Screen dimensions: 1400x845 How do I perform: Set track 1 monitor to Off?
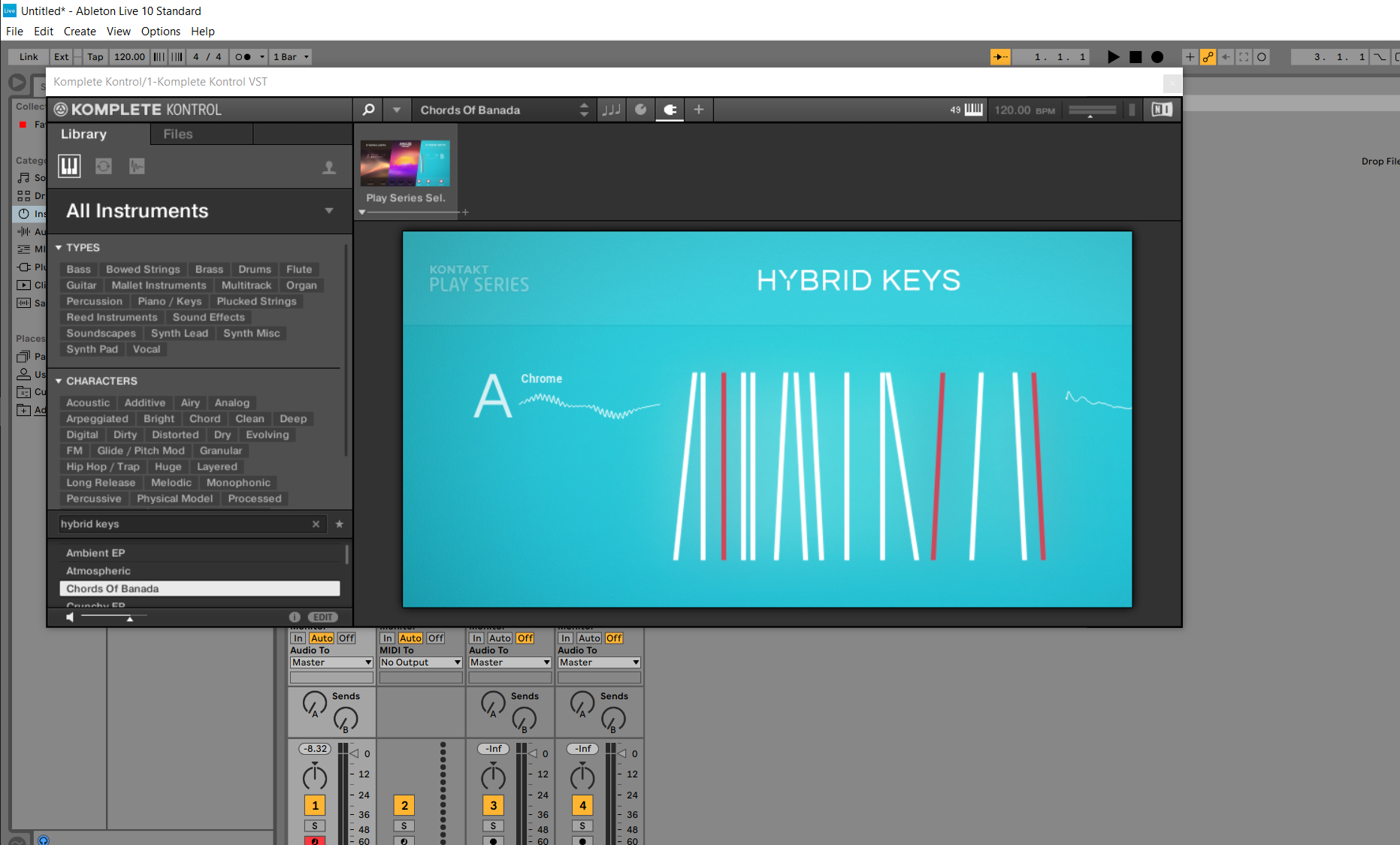pos(346,638)
